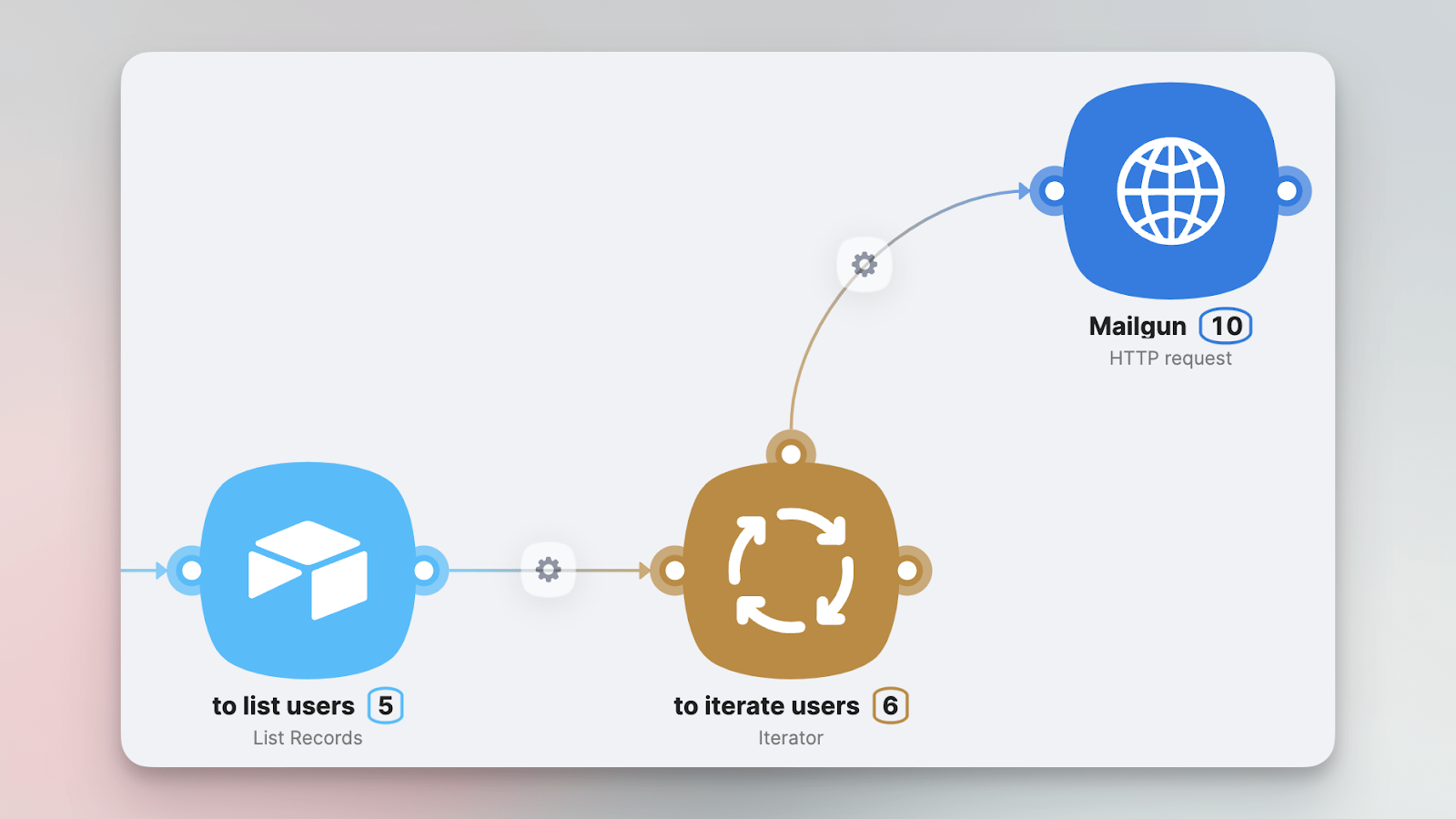Click the Iterator's top output connector
1456x819 pixels.
(791, 453)
